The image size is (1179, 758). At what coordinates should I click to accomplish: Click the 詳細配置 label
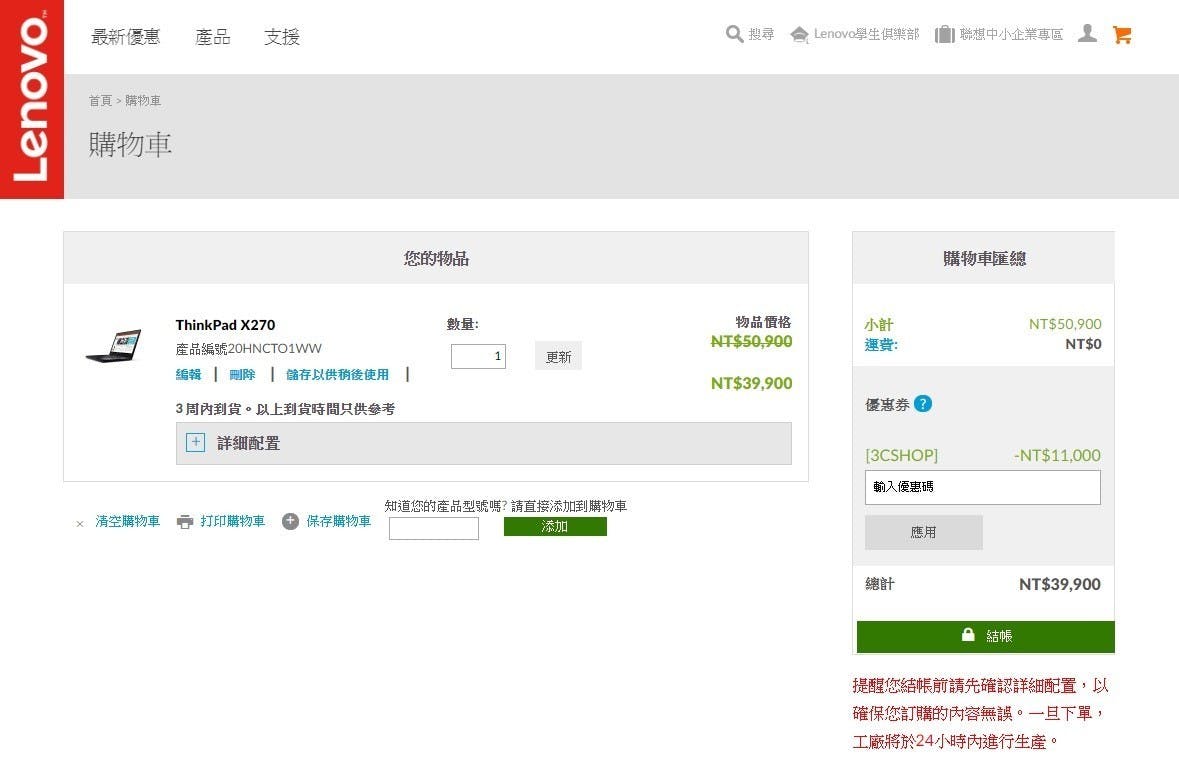tap(249, 443)
